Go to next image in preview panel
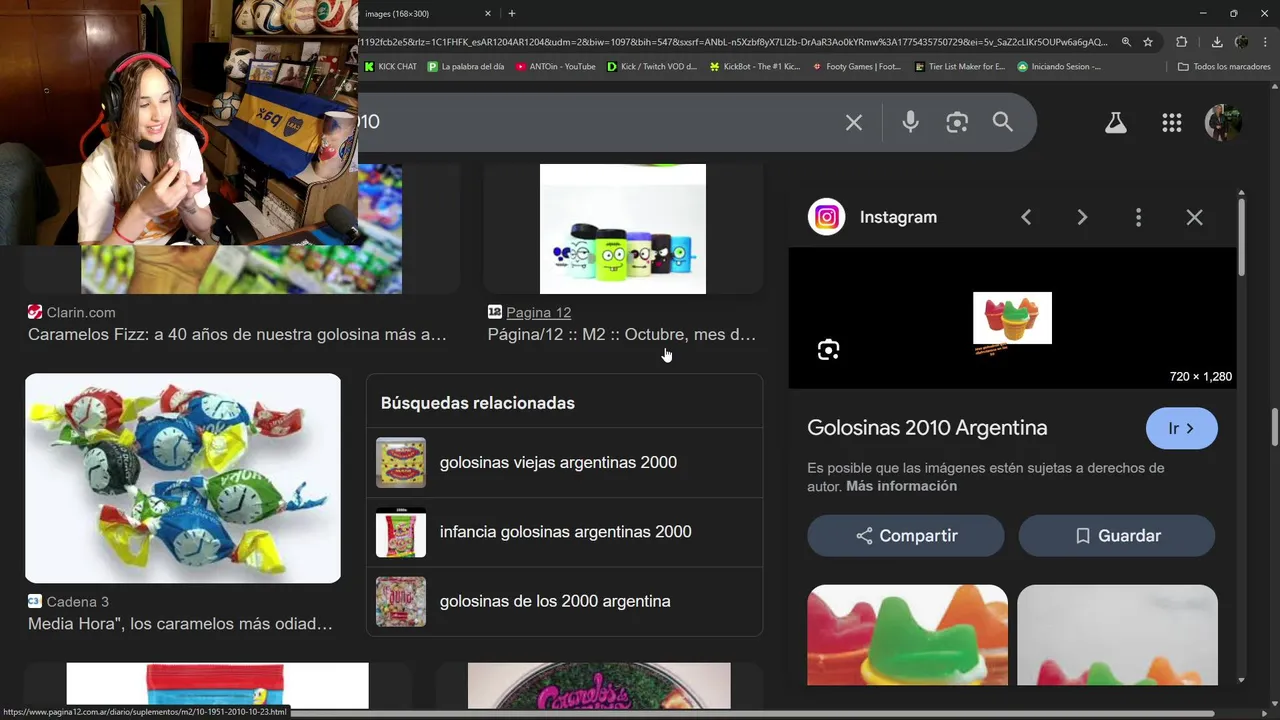Screen dimensions: 1280x720 1082,217
